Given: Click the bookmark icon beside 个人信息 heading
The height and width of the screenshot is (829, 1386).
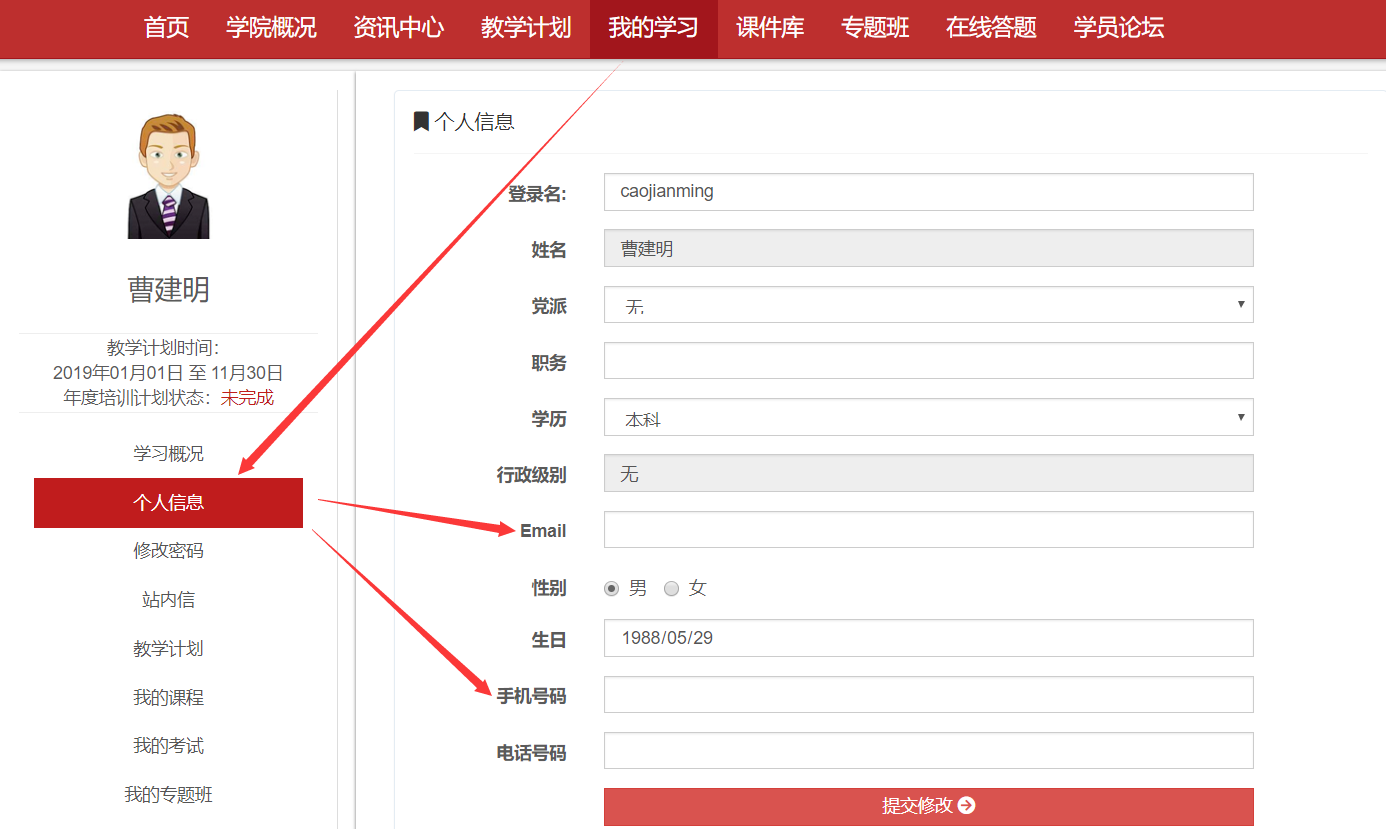Looking at the screenshot, I should (422, 121).
